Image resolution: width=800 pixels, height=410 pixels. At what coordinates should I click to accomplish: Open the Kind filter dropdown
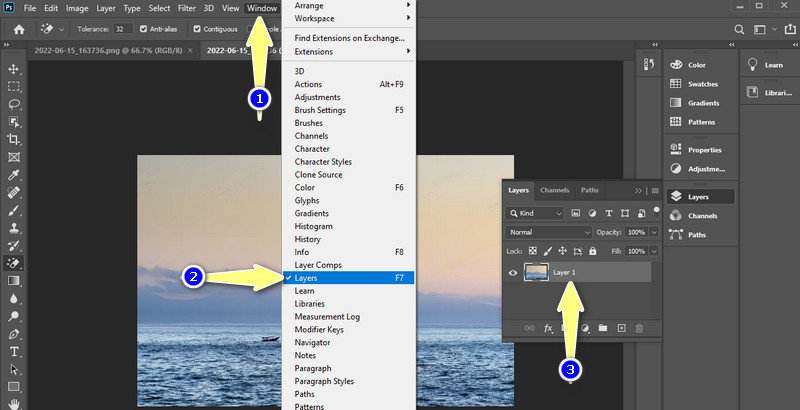(x=536, y=212)
